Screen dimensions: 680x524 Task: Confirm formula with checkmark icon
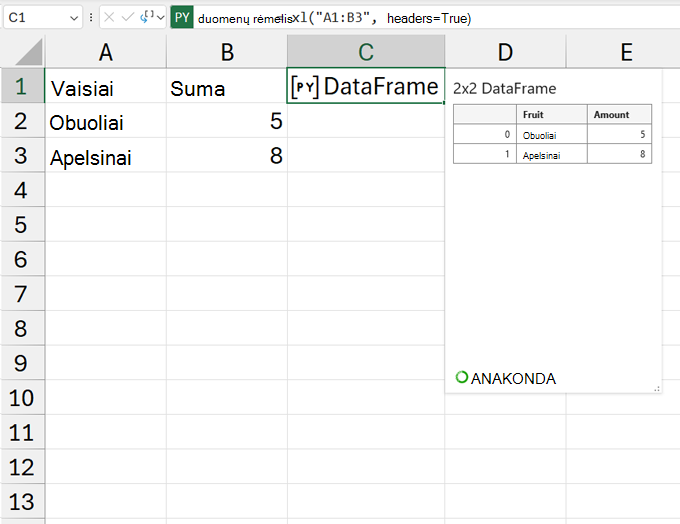pos(128,17)
